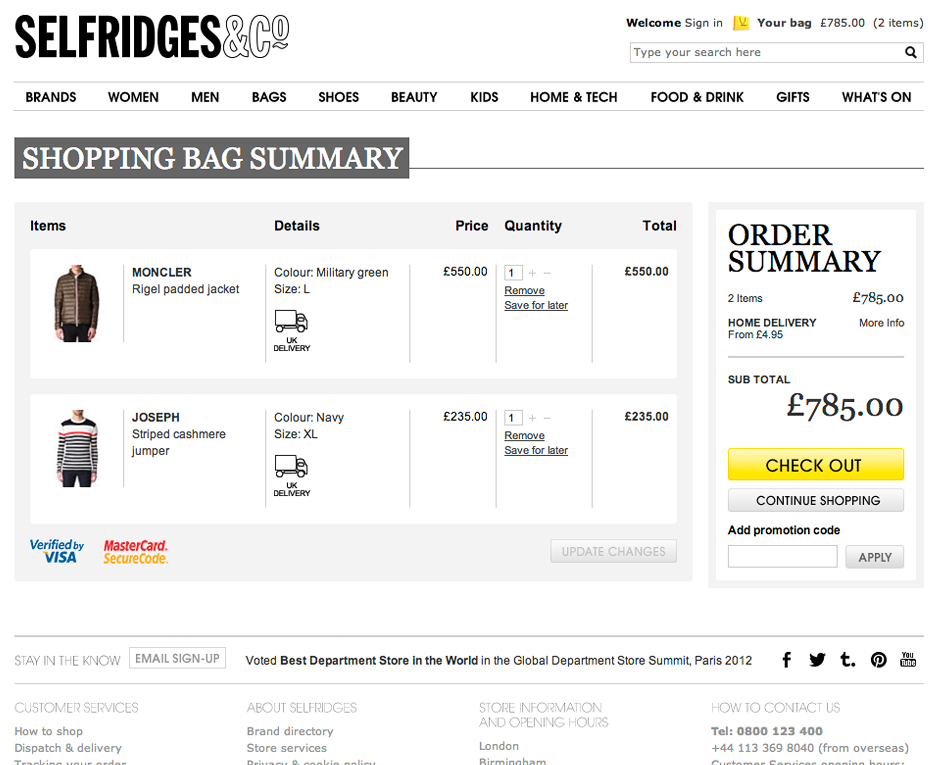Image resolution: width=940 pixels, height=765 pixels.
Task: Click the Selfridges & Co logo
Action: (152, 37)
